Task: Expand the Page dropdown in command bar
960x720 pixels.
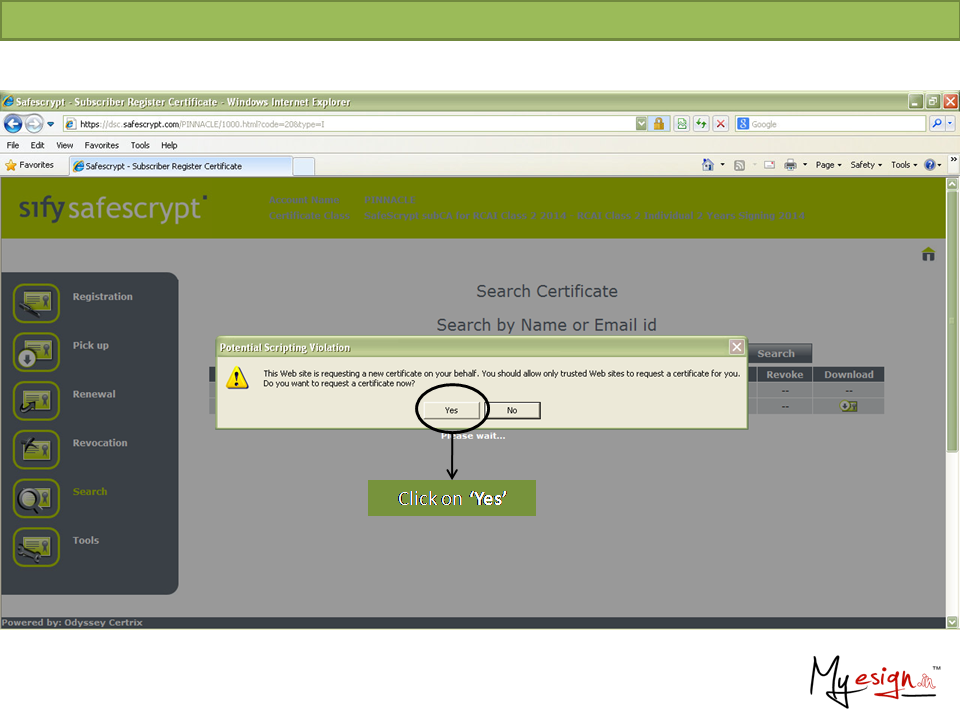Action: [x=828, y=165]
